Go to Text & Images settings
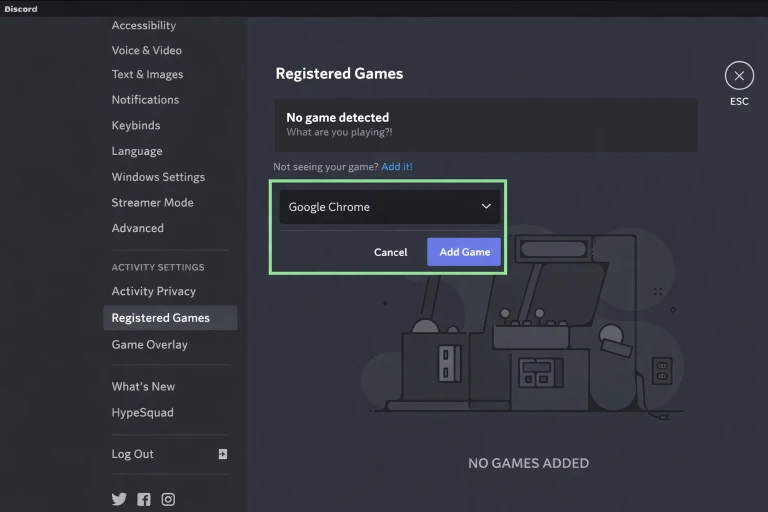This screenshot has width=768, height=512. pos(147,74)
